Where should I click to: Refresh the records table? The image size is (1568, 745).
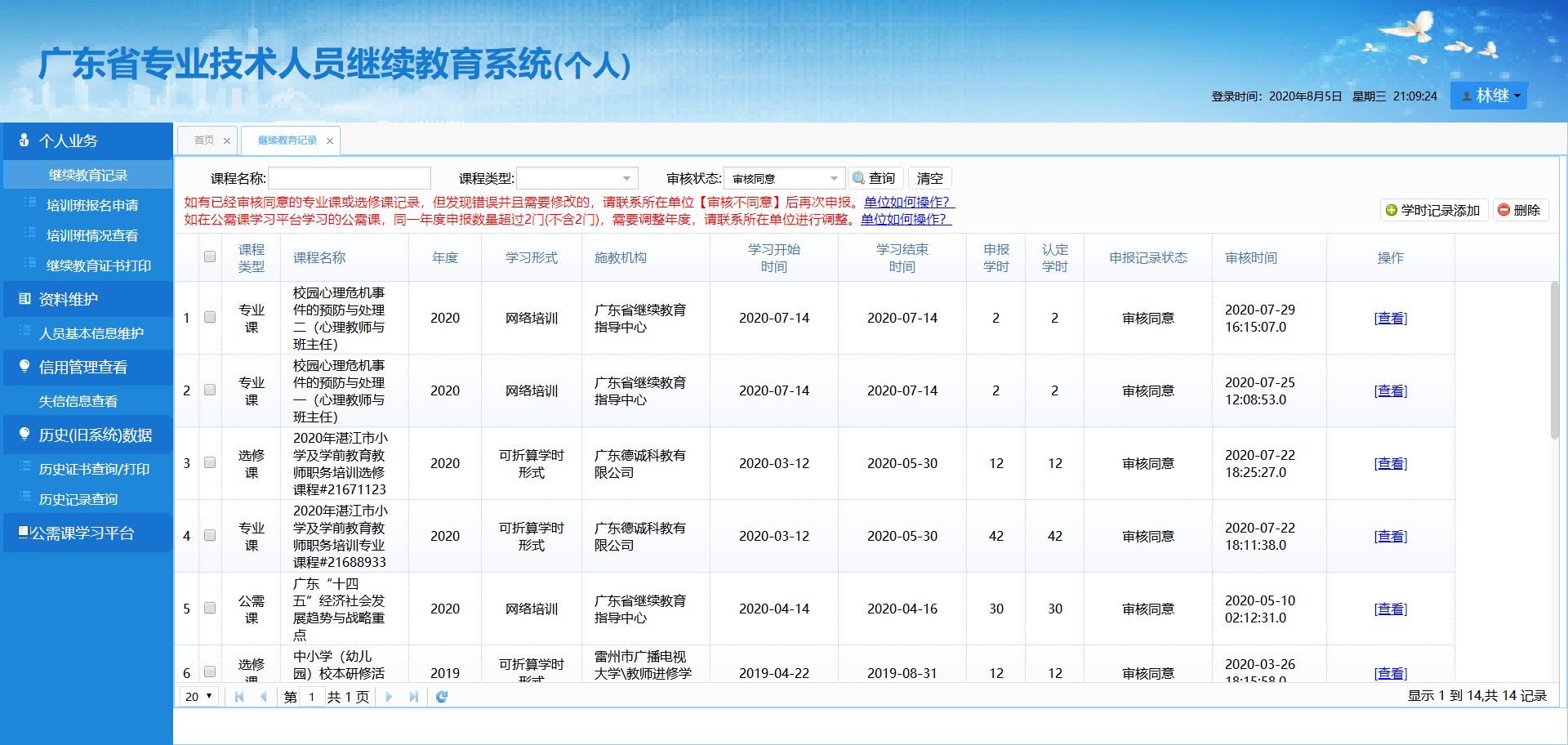[442, 697]
